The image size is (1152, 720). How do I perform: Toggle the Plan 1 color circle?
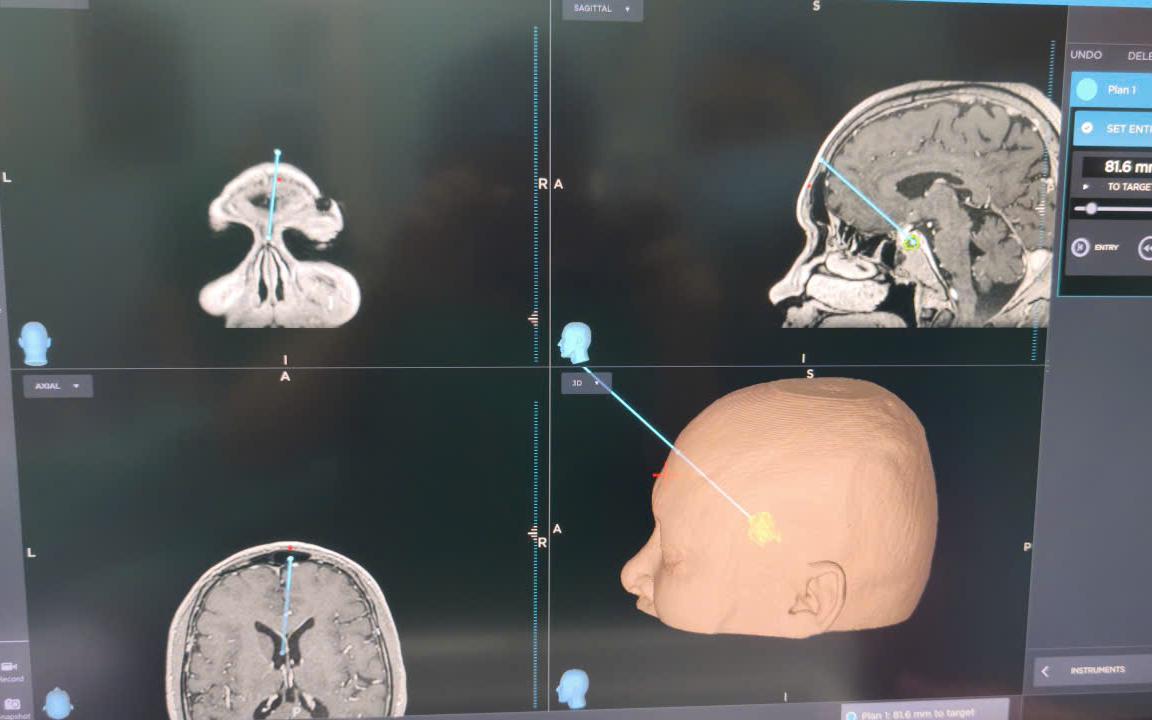tap(1087, 90)
